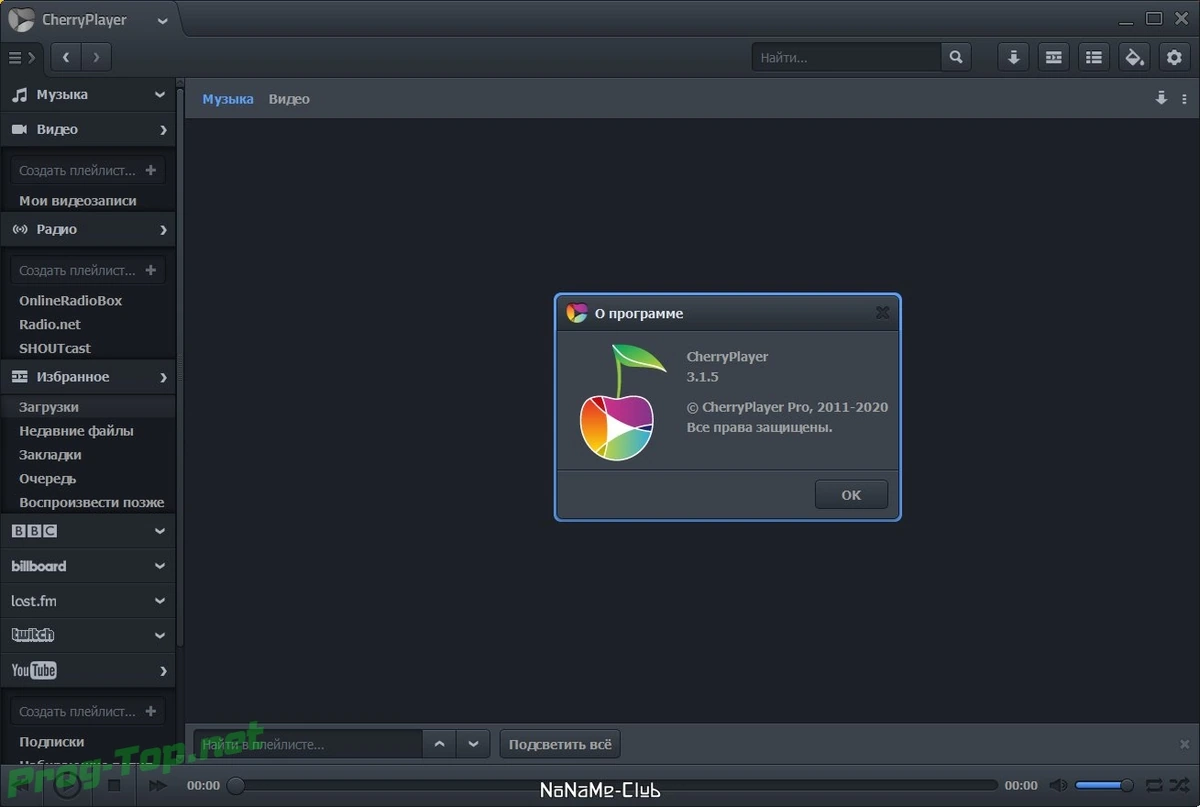The image size is (1200, 807).
Task: Add YouTube playlist with plus icon
Action: tap(151, 711)
